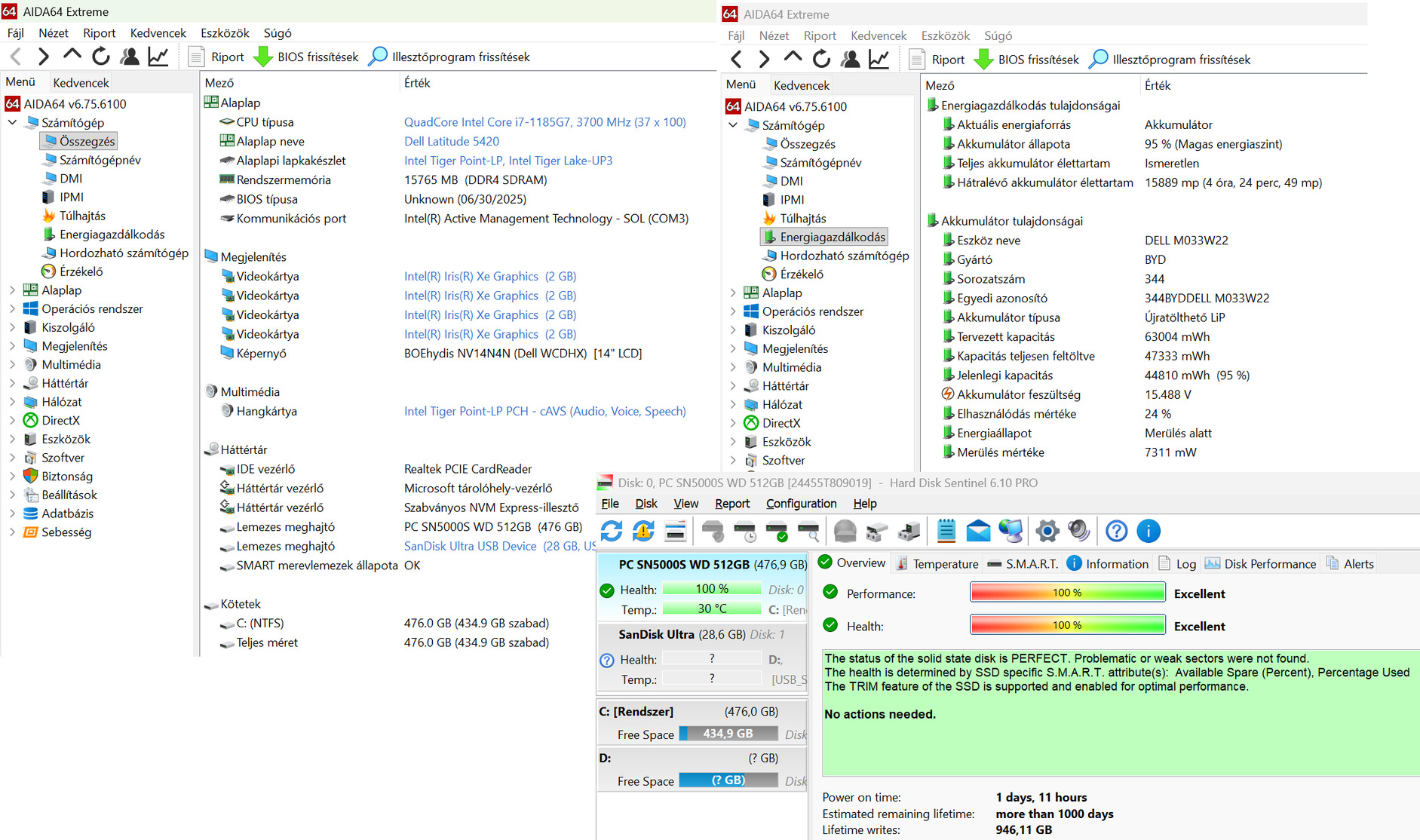Click the forward arrow in right AIDA64 toolbar
Screen dimensions: 1420x840
click(x=764, y=60)
